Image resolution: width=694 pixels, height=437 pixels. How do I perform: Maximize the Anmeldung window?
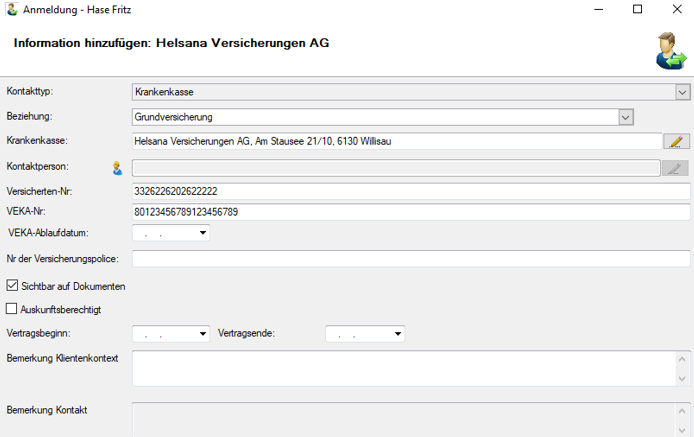[637, 9]
